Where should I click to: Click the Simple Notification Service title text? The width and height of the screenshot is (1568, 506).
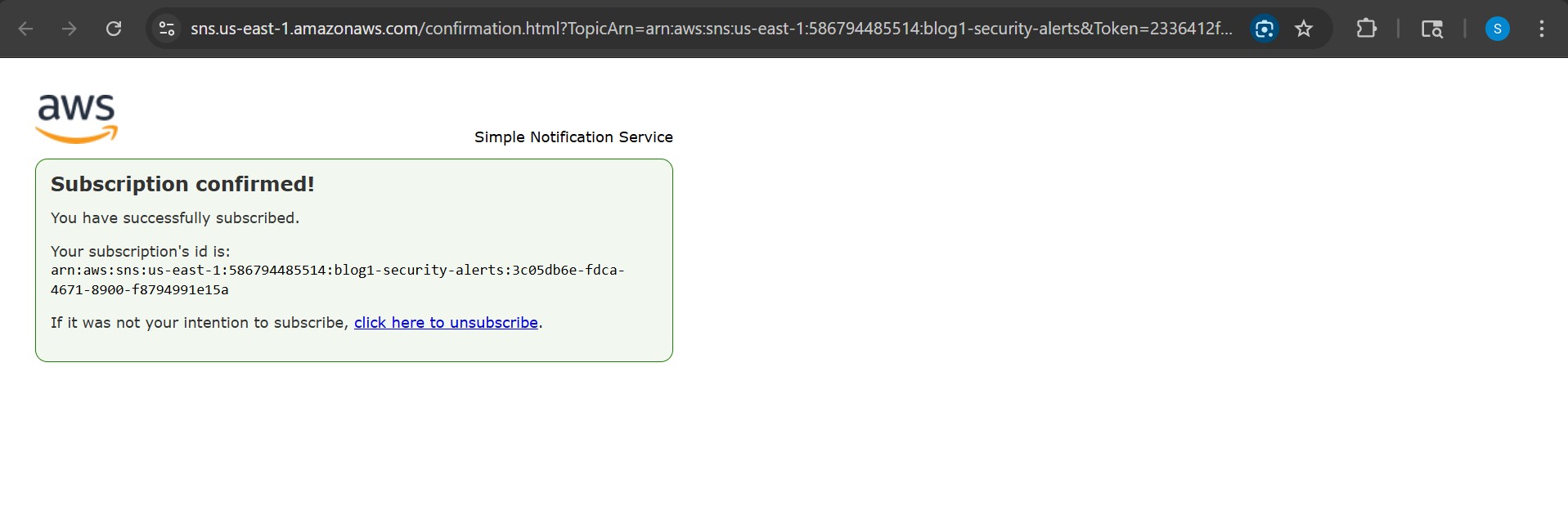[x=573, y=137]
